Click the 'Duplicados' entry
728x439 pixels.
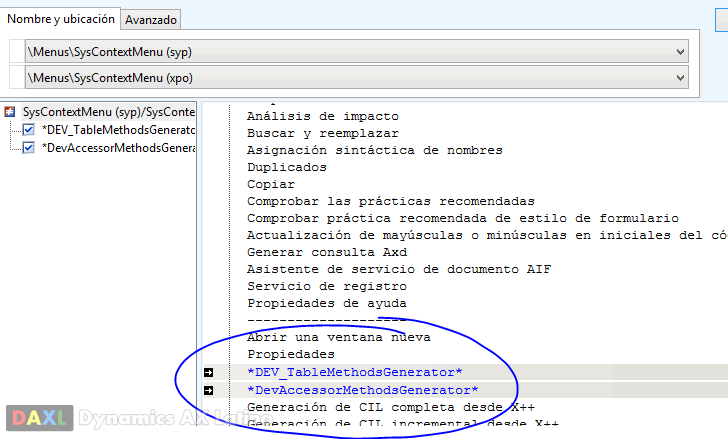coord(287,167)
